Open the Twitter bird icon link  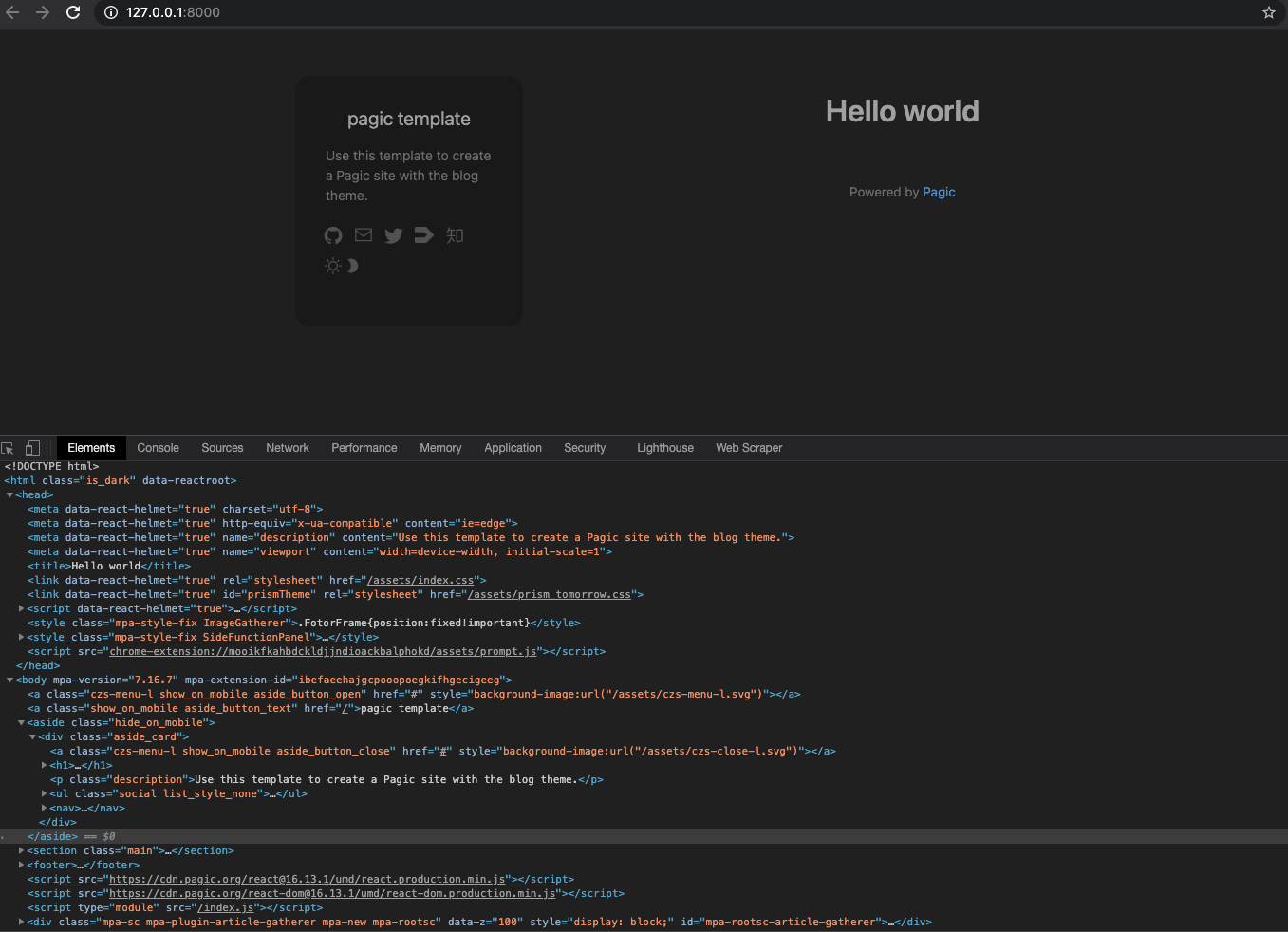click(x=394, y=235)
